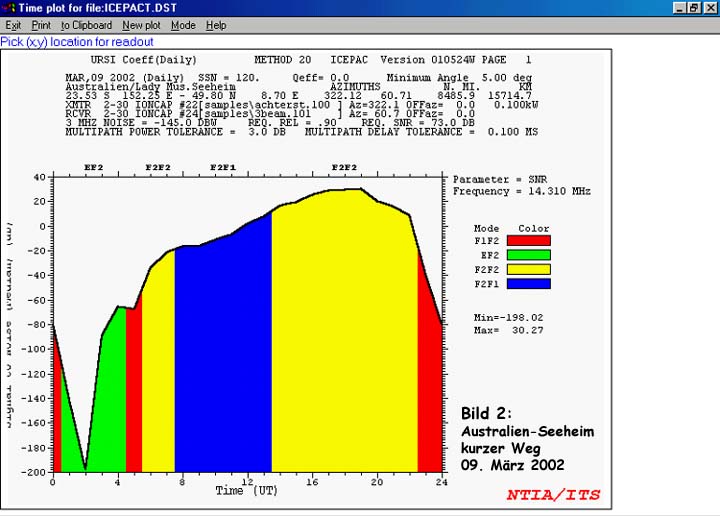Choose the to Clipboard menu item
Screen dimensions: 720x516
[x=86, y=25]
